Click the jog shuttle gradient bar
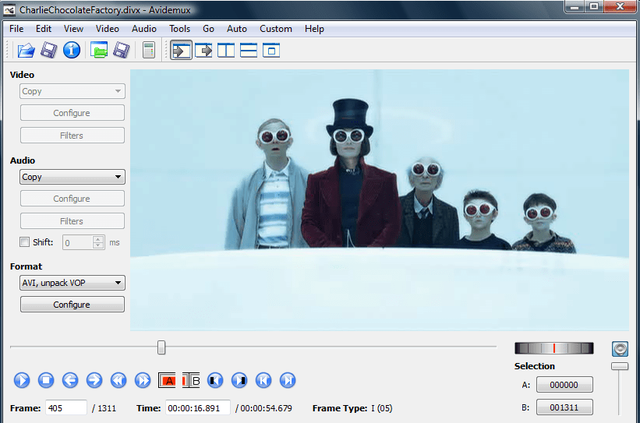 pos(554,348)
